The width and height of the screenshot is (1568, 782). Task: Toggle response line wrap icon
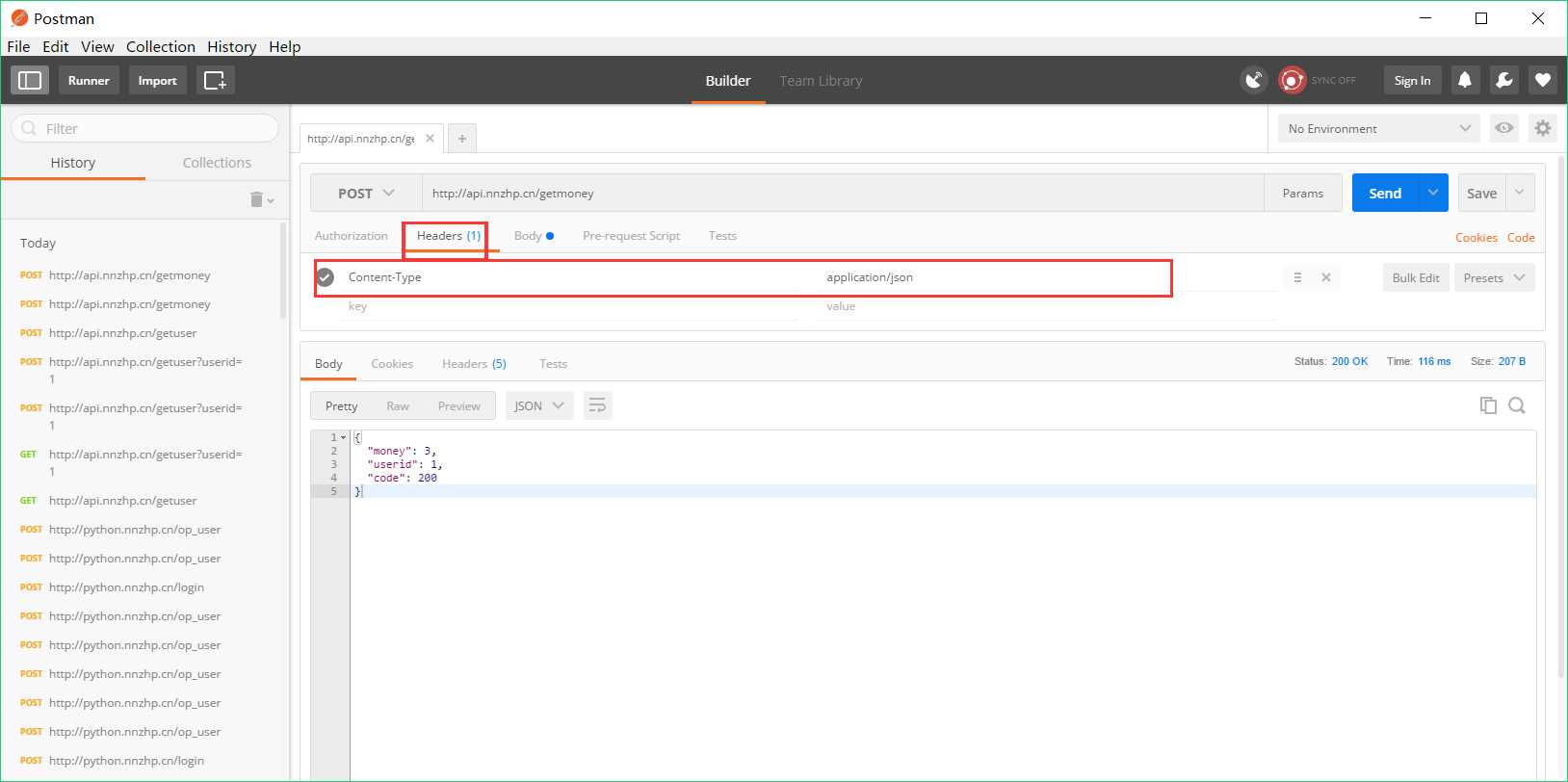(597, 405)
